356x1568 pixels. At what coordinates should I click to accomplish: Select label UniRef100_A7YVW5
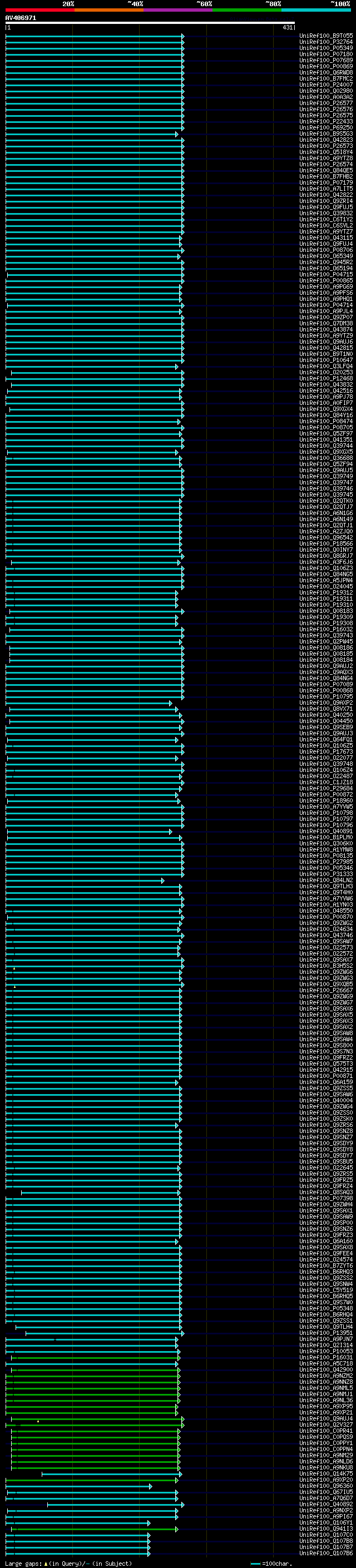[326, 807]
